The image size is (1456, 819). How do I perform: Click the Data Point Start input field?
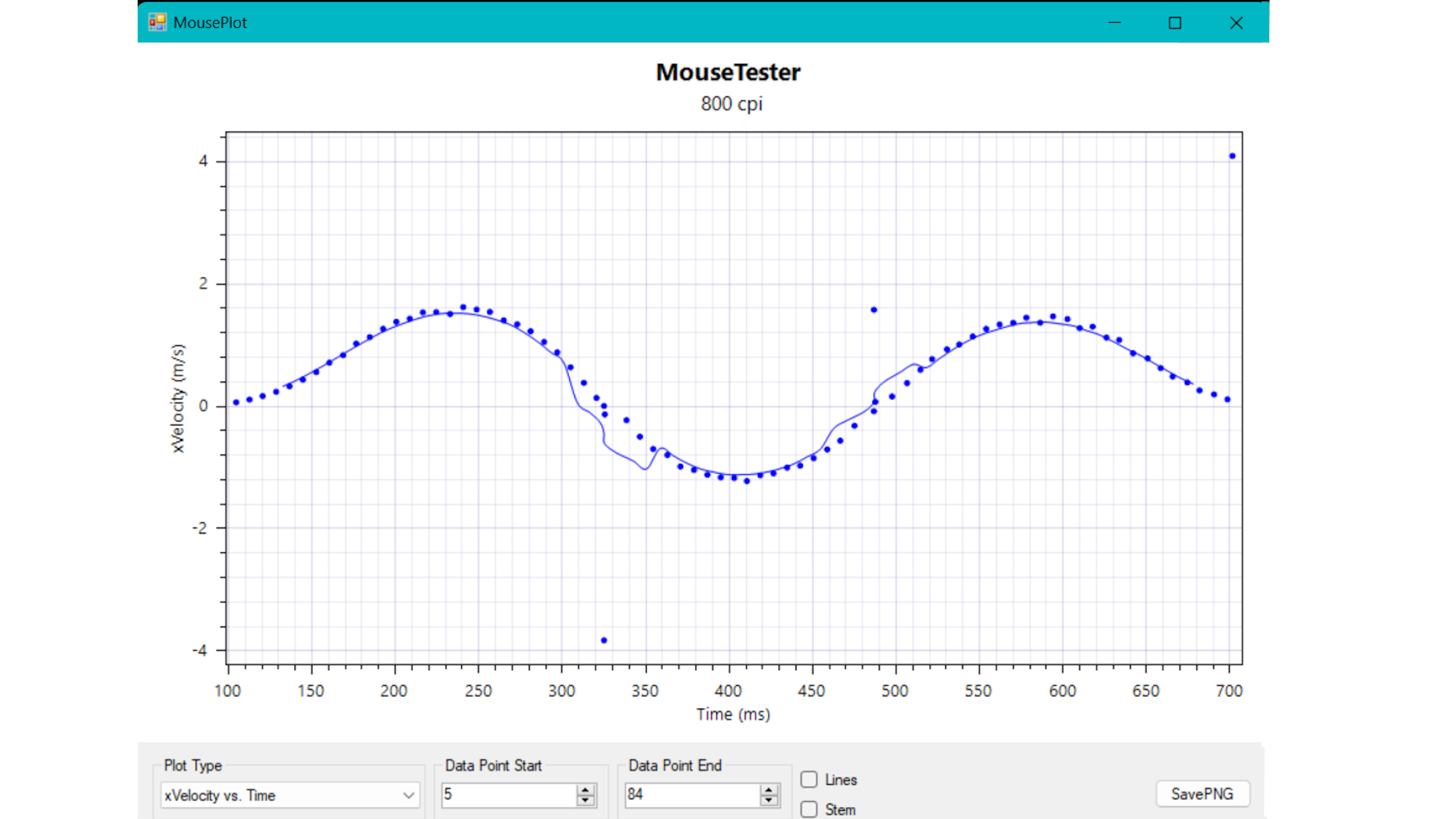pyautogui.click(x=505, y=794)
